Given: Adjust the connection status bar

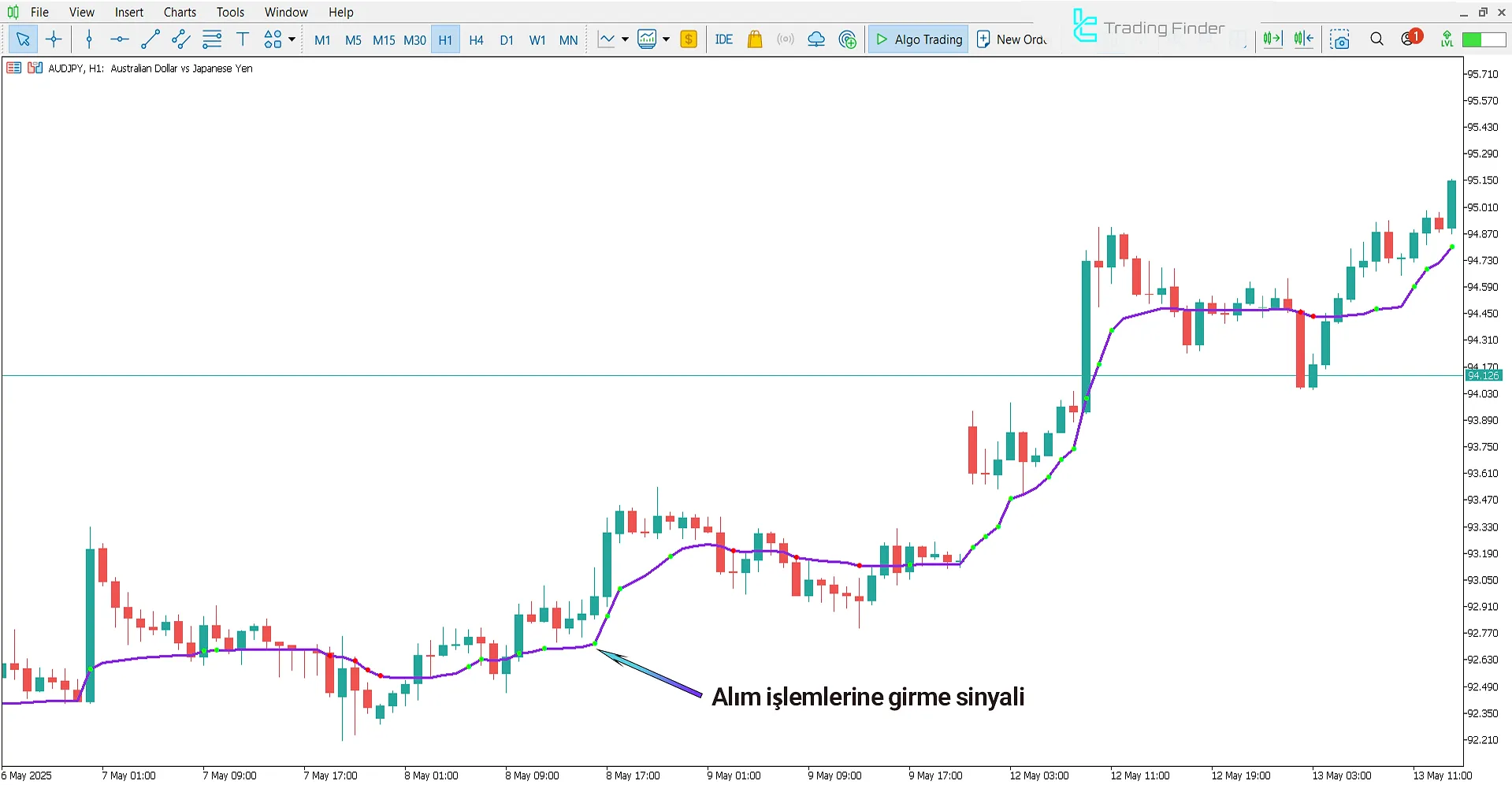Looking at the screenshot, I should click(1484, 39).
